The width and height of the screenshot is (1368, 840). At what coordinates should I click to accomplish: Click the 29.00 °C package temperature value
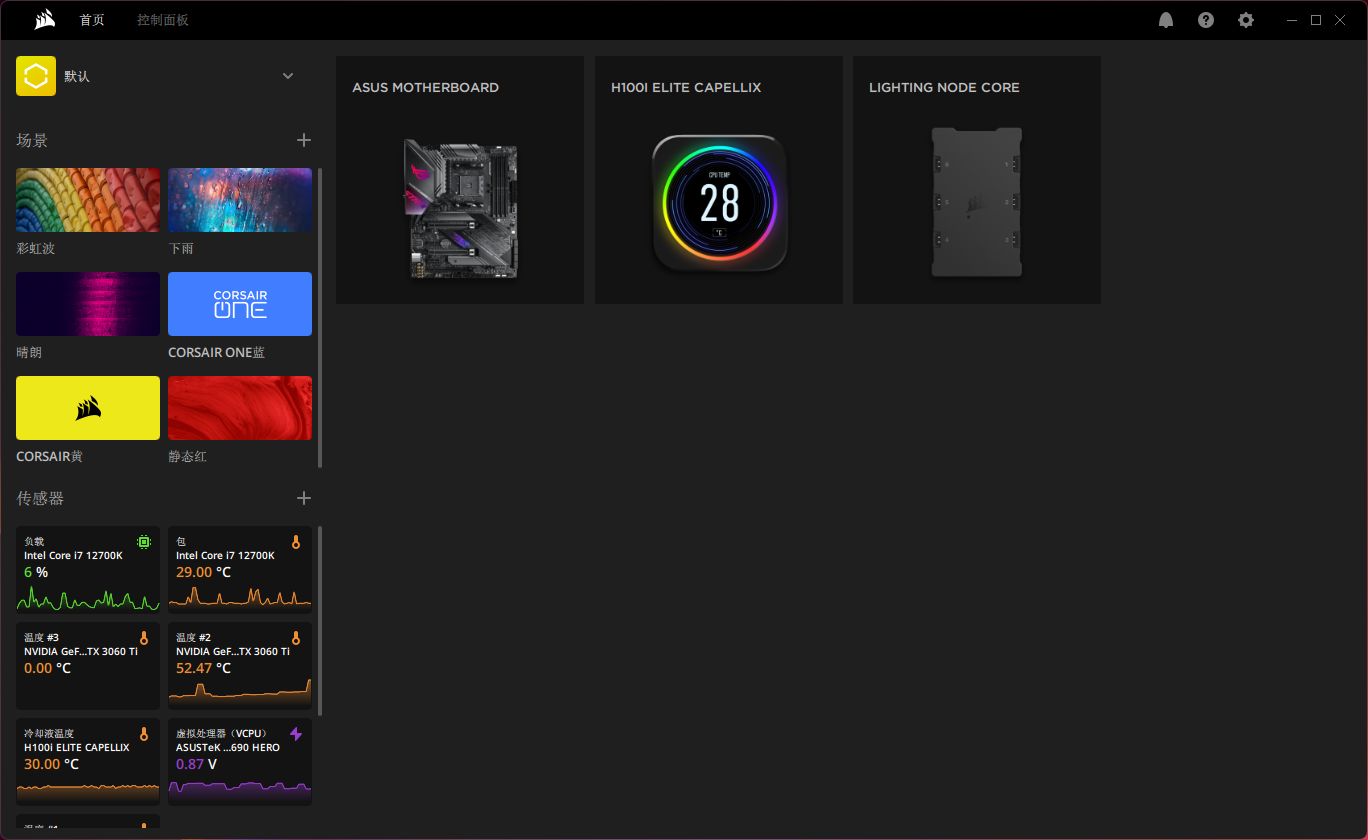[203, 572]
